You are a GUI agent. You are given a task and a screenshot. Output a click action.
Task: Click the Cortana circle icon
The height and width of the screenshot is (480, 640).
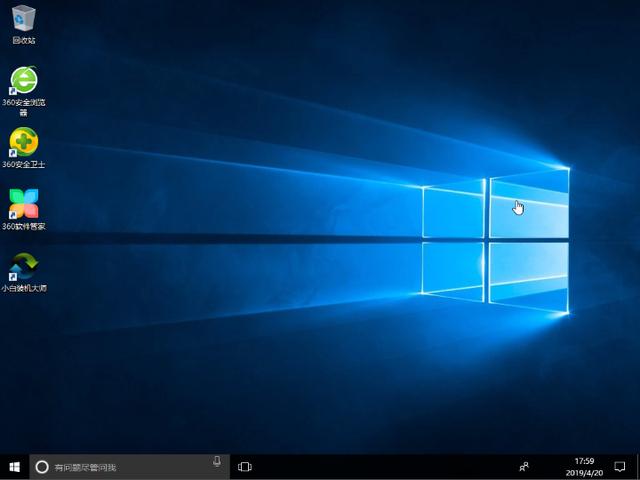click(42, 467)
